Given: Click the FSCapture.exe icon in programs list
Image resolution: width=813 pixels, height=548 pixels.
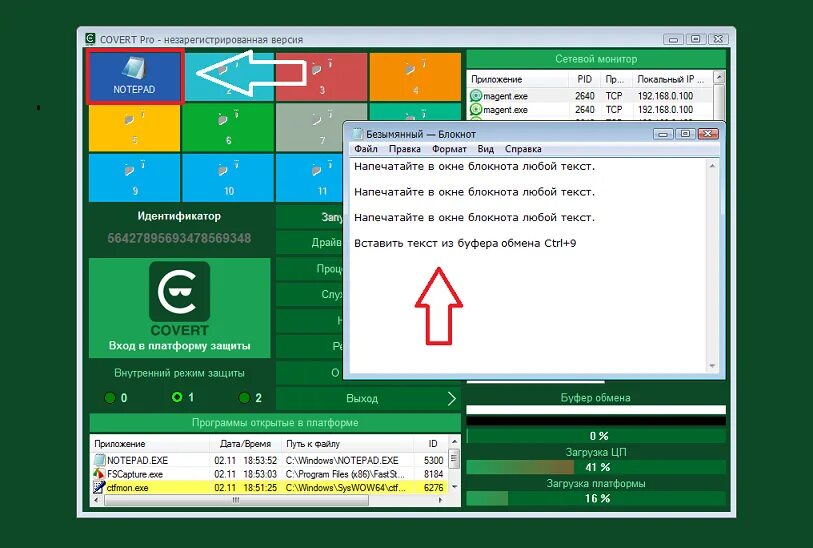Looking at the screenshot, I should click(x=100, y=474).
